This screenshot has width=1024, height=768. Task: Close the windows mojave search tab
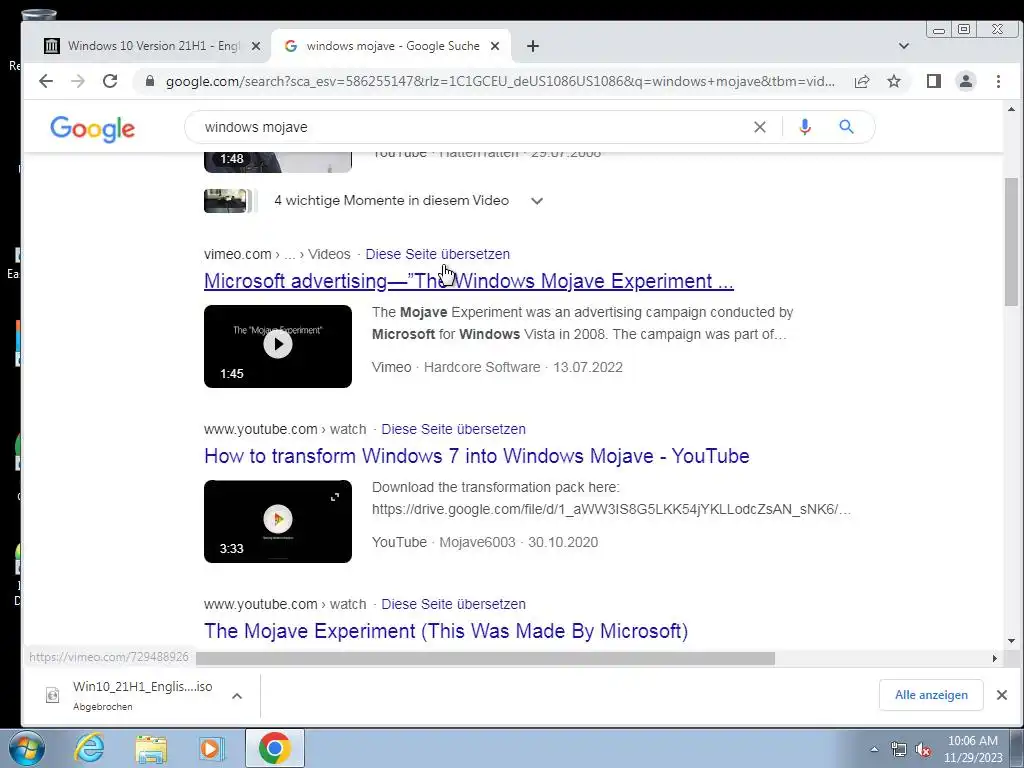(495, 46)
